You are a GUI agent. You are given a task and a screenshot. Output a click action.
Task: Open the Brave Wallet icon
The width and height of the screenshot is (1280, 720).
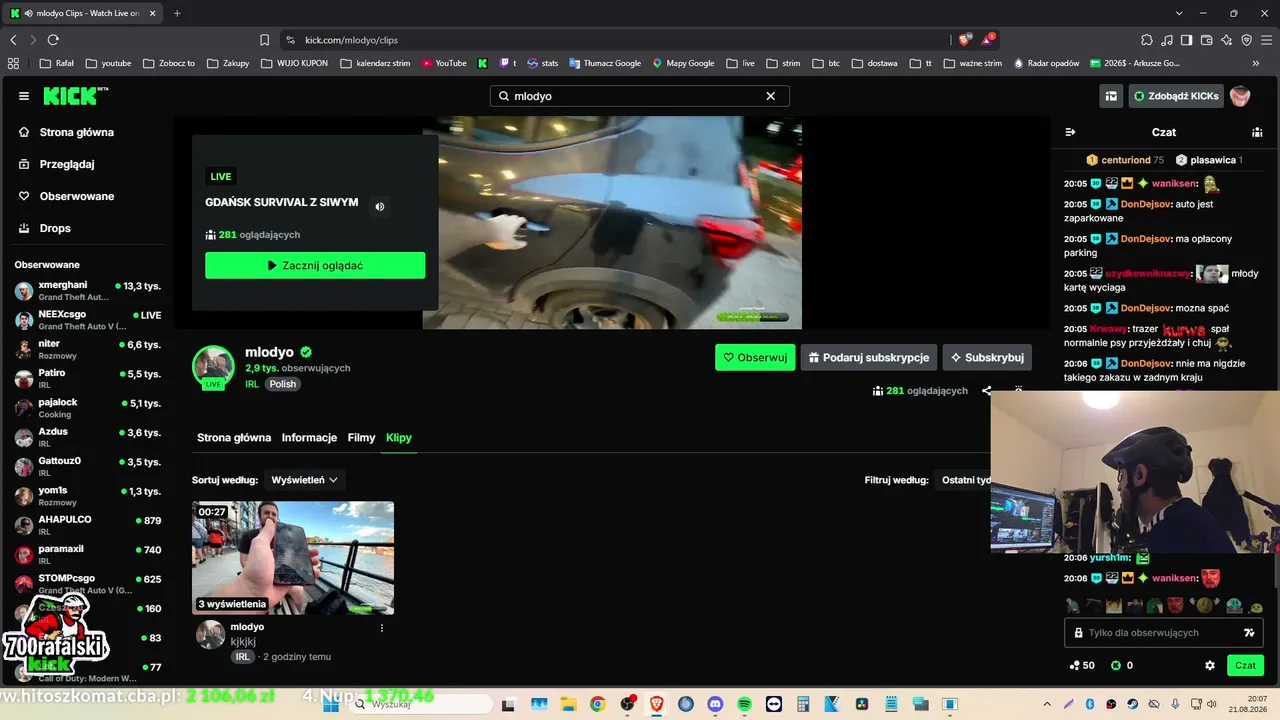pyautogui.click(x=1207, y=40)
